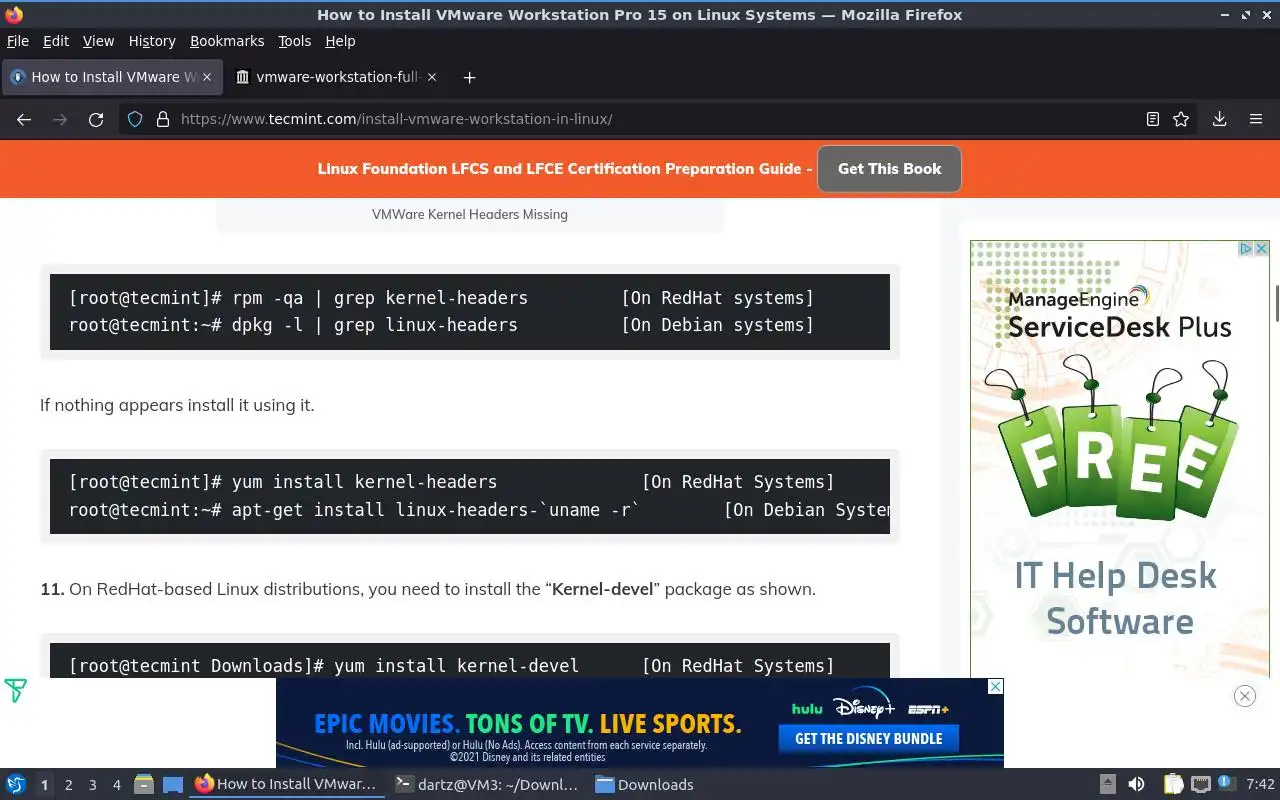The width and height of the screenshot is (1280, 800).
Task: Close the vmware-workstation-full tab
Action: tap(431, 77)
